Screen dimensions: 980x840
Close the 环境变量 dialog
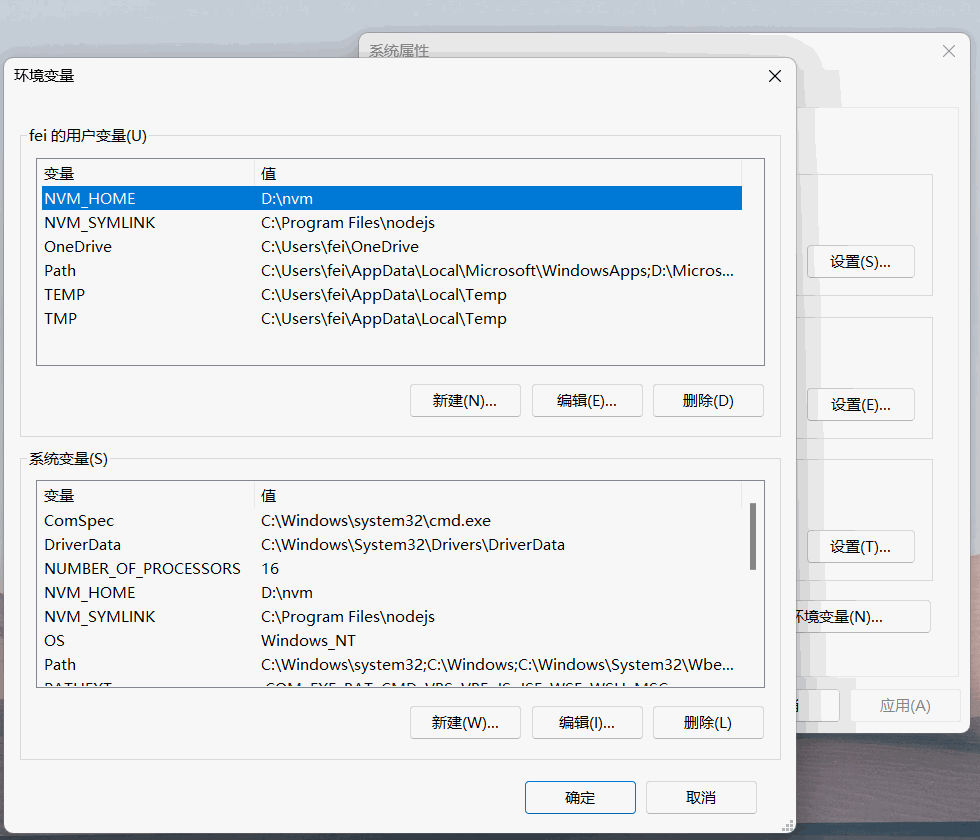pyautogui.click(x=774, y=76)
